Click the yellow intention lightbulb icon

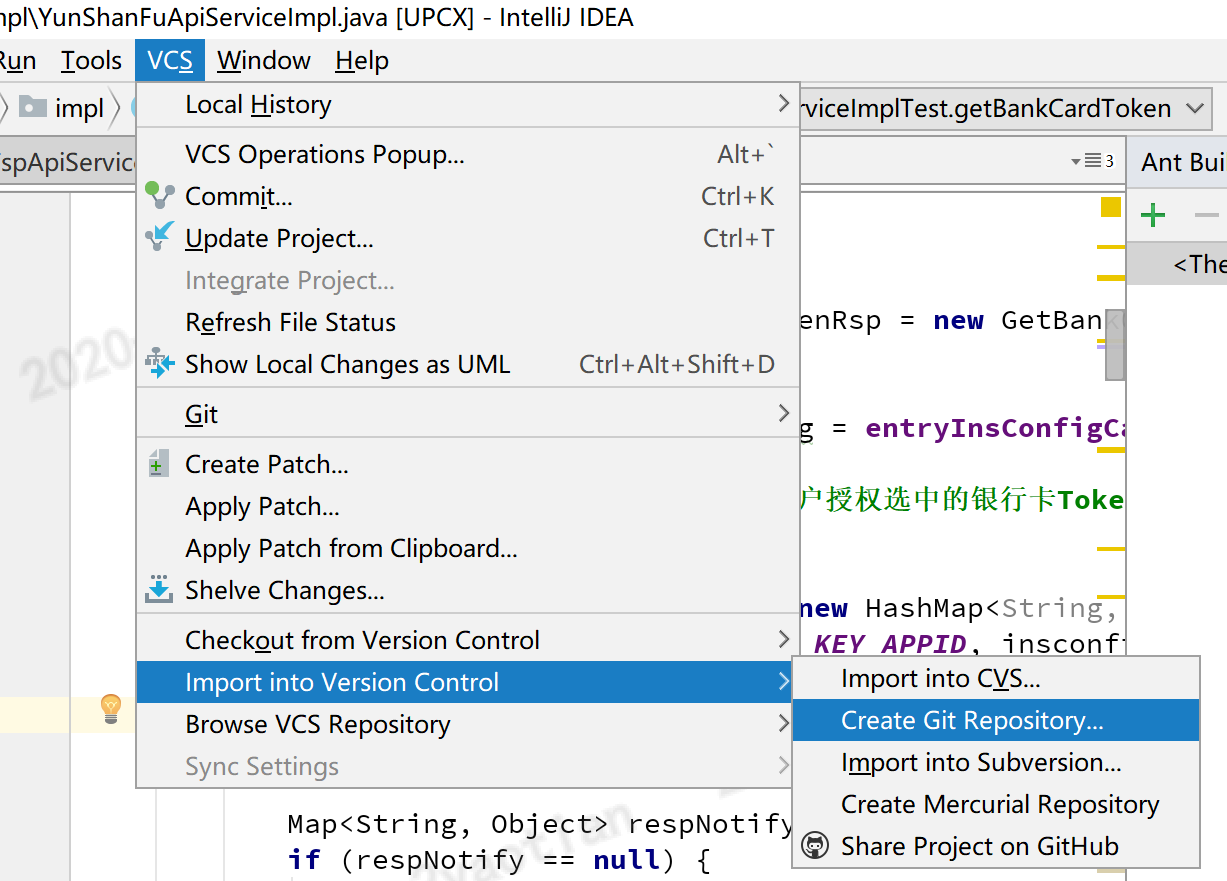pyautogui.click(x=111, y=709)
